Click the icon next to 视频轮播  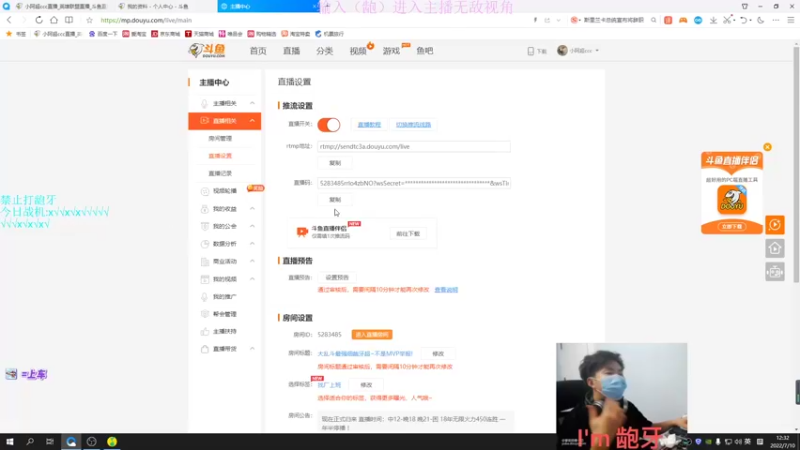205,191
